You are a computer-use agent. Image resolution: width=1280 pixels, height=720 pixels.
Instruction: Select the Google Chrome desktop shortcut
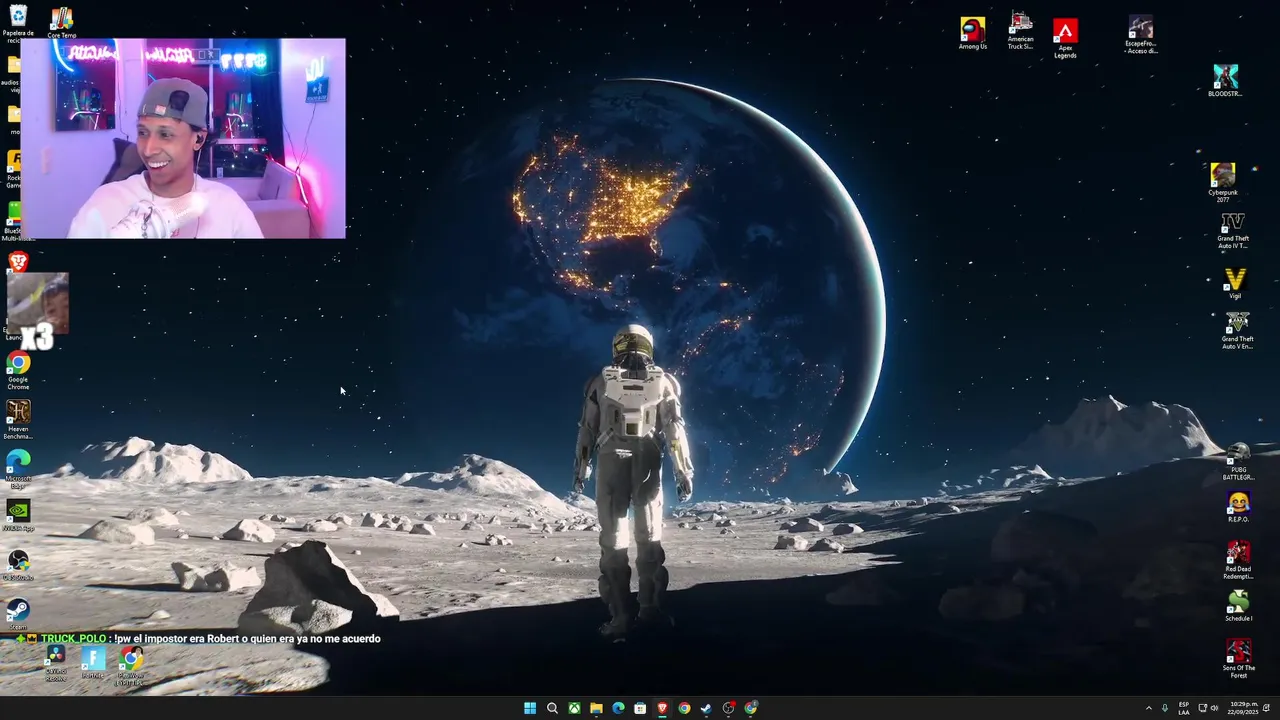click(x=18, y=370)
